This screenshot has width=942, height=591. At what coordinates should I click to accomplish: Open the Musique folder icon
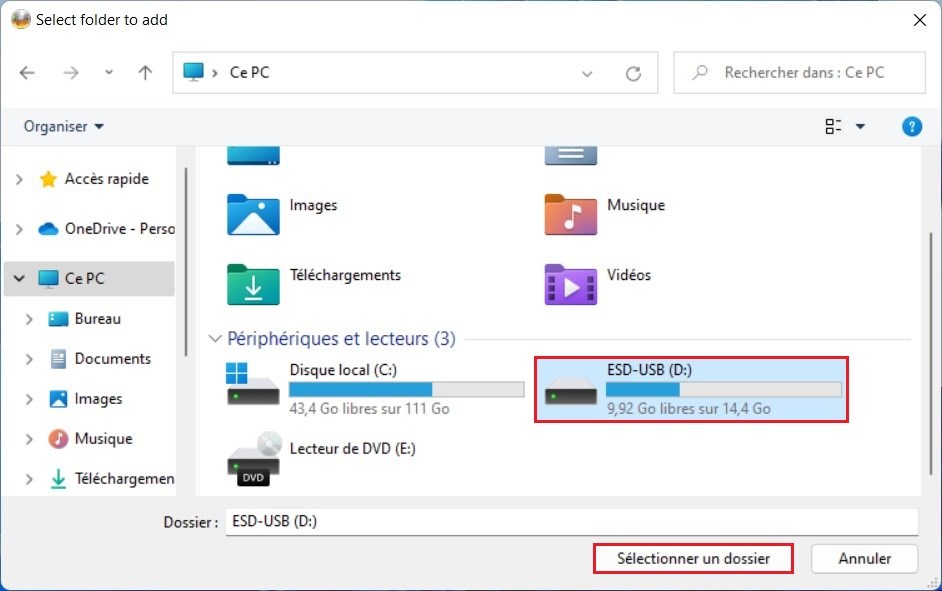[570, 215]
